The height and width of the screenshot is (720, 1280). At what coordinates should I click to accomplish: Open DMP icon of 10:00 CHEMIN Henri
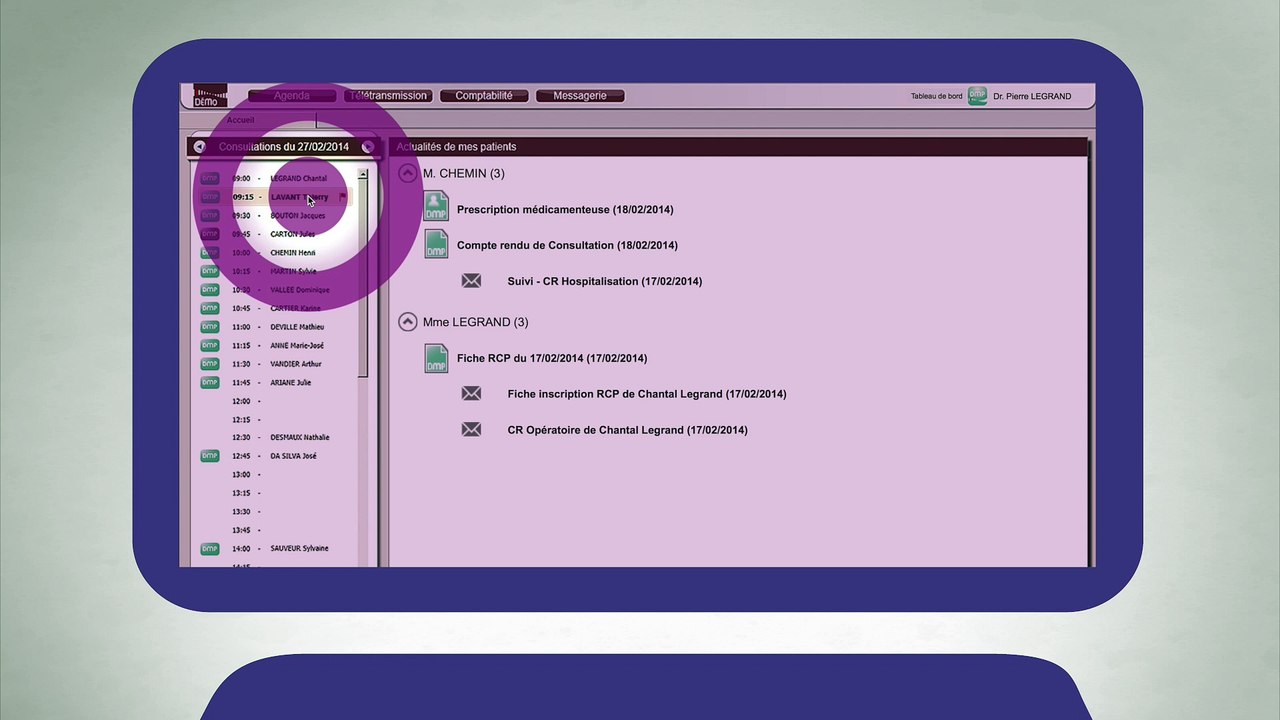[209, 252]
